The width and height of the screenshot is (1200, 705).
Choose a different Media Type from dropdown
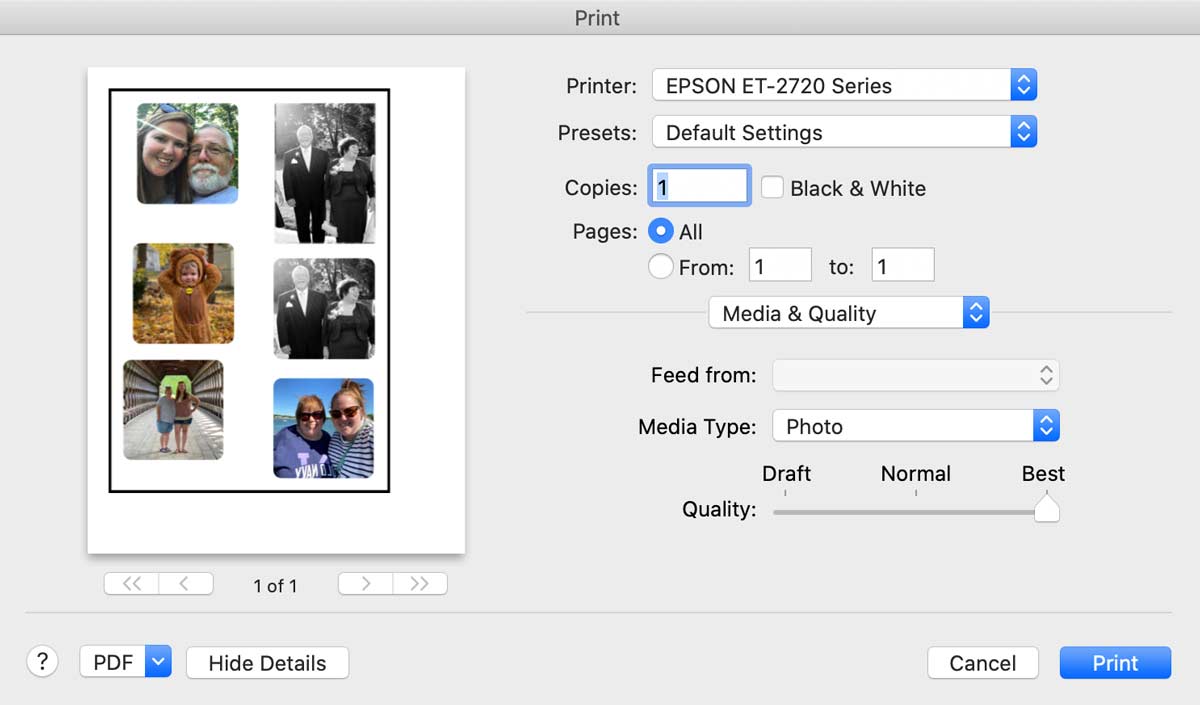[915, 427]
